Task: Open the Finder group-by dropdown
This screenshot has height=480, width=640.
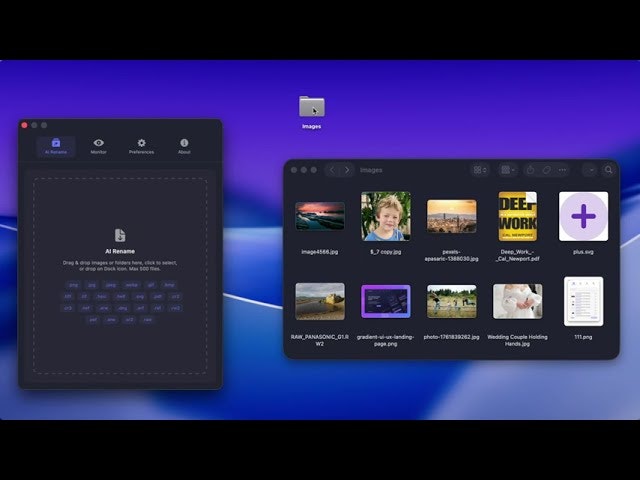Action: tap(508, 170)
